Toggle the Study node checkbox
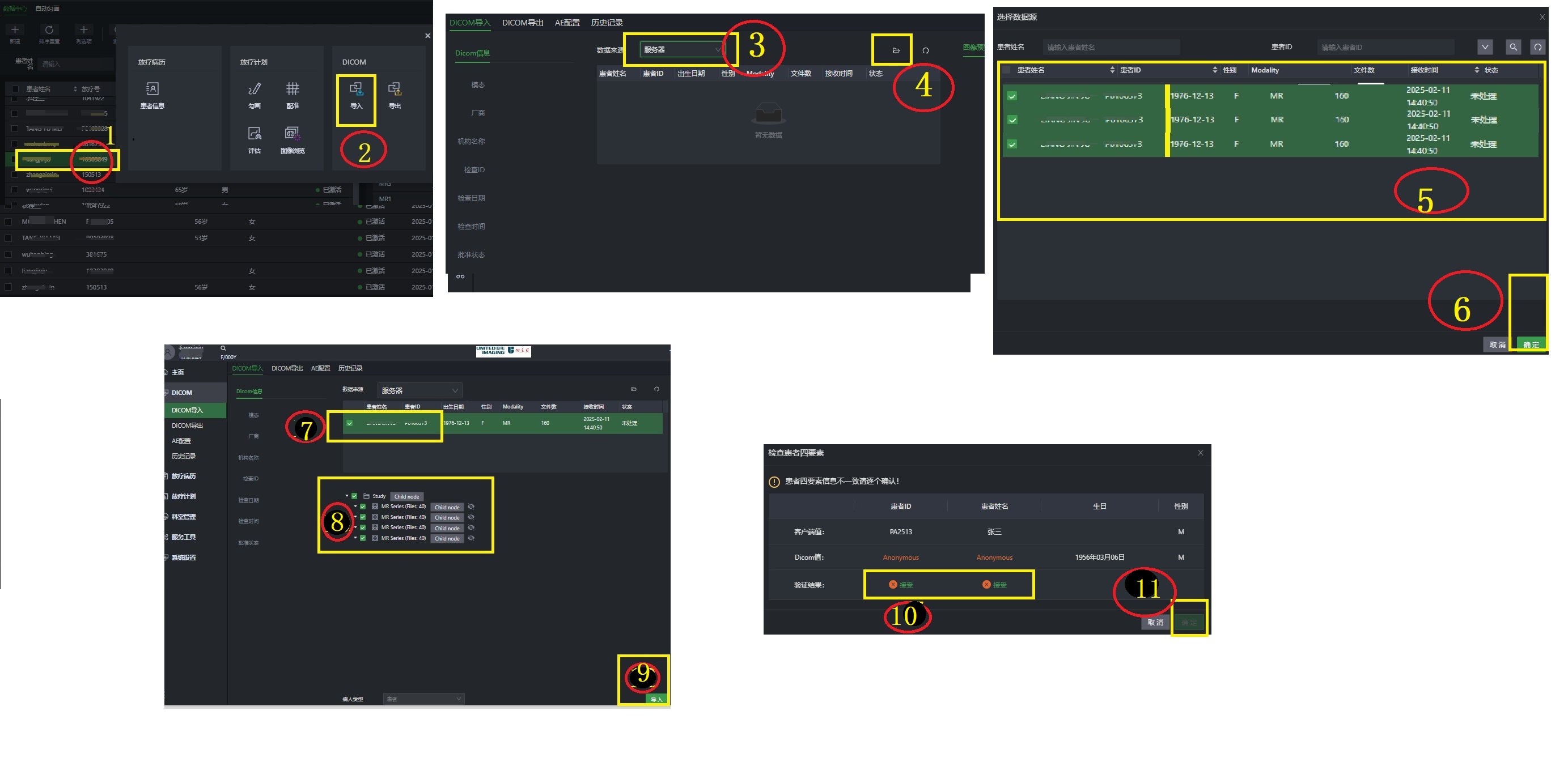 [x=354, y=496]
